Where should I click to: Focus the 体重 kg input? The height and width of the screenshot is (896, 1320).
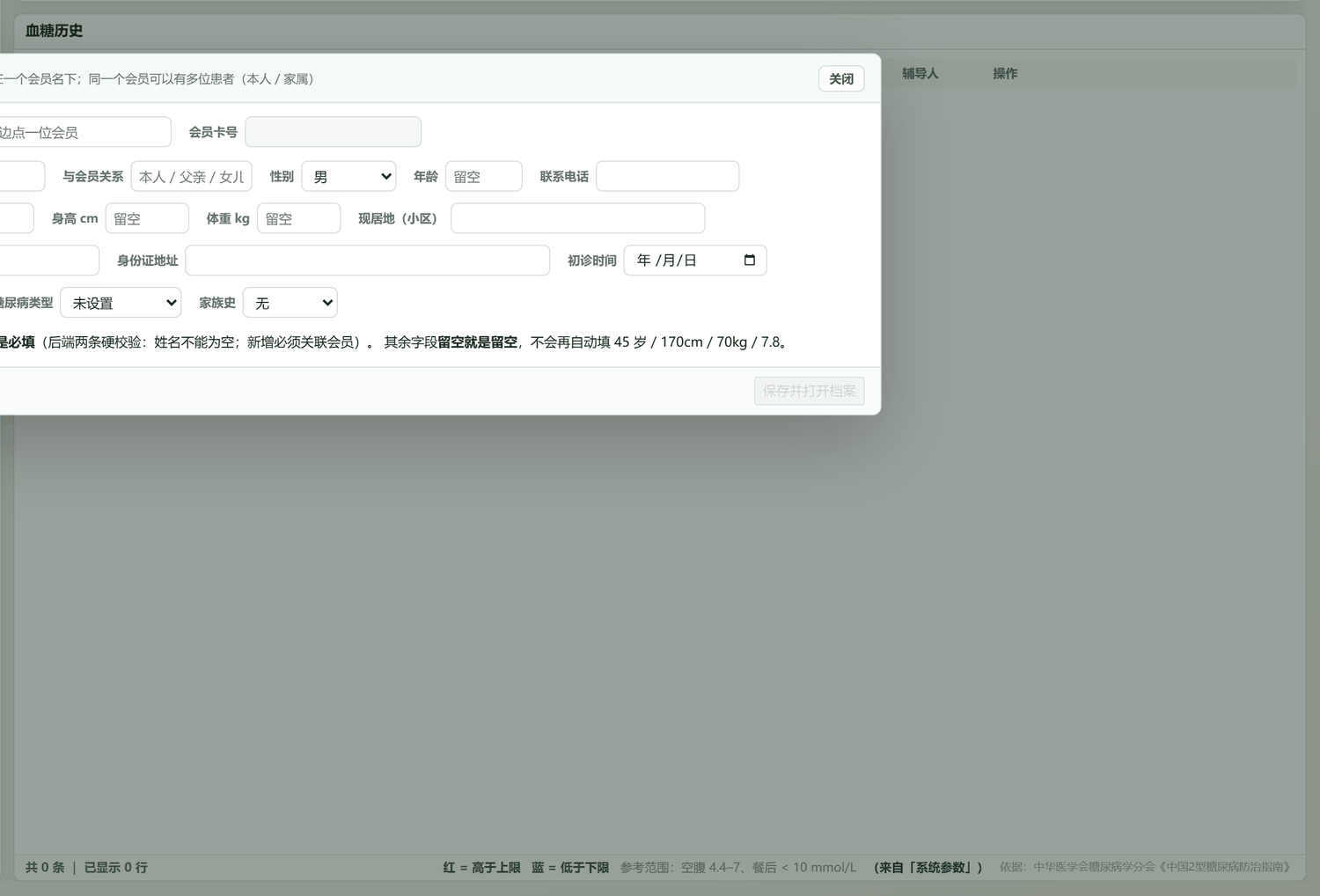coord(299,218)
